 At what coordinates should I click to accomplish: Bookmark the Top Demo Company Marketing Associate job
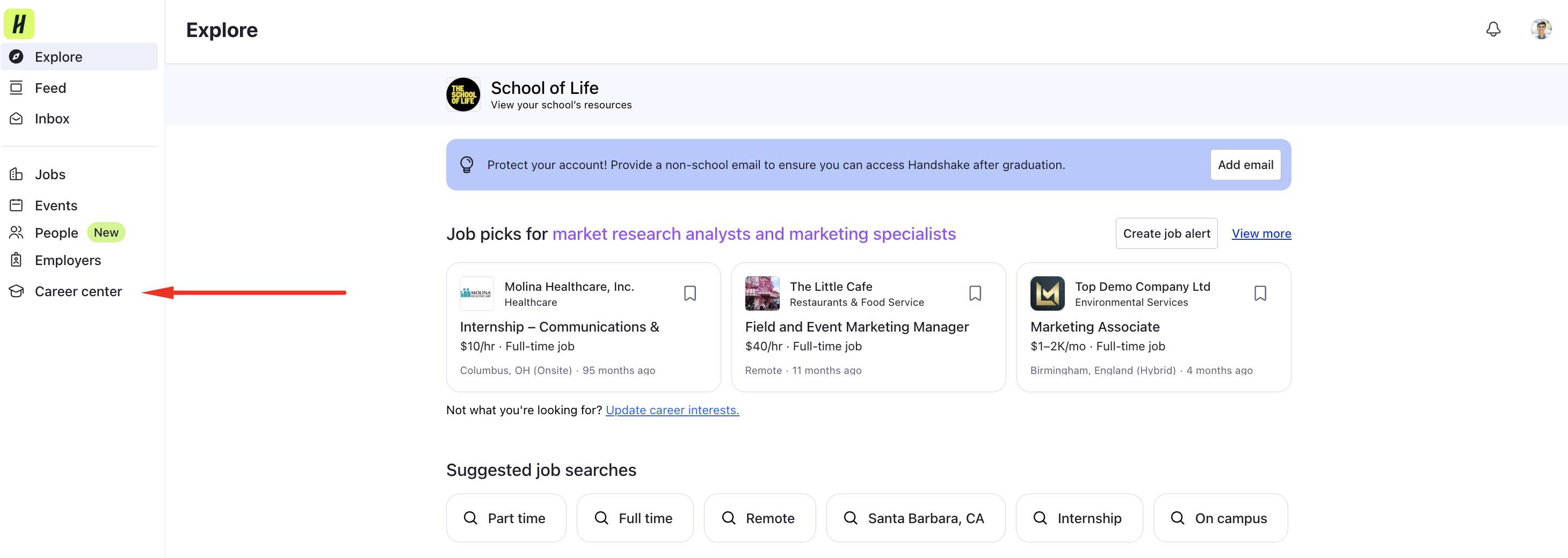(1259, 293)
